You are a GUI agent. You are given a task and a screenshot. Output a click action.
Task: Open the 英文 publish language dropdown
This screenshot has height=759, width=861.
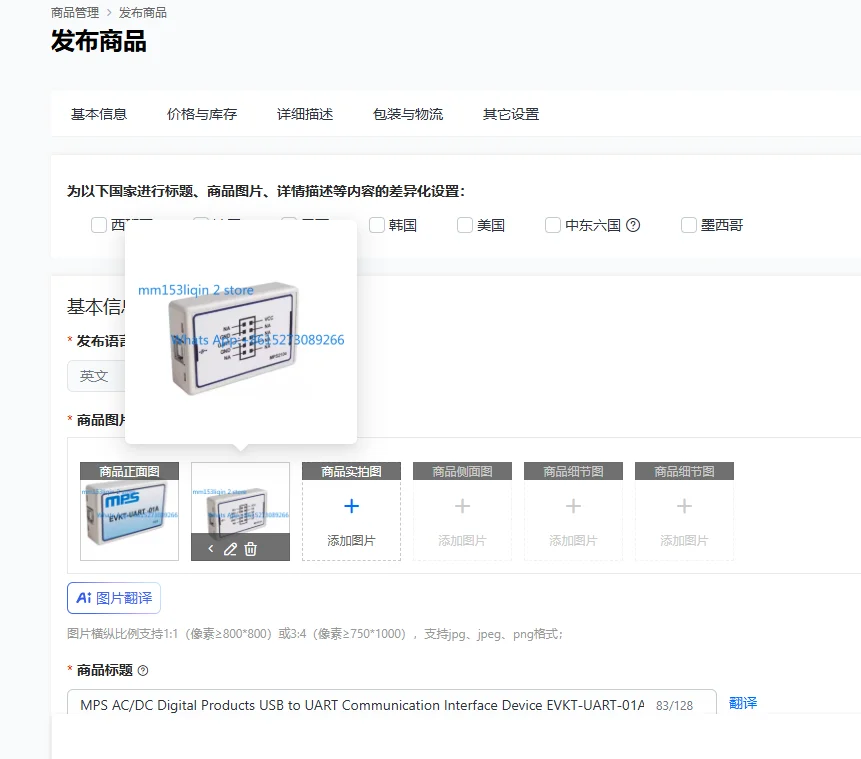96,376
